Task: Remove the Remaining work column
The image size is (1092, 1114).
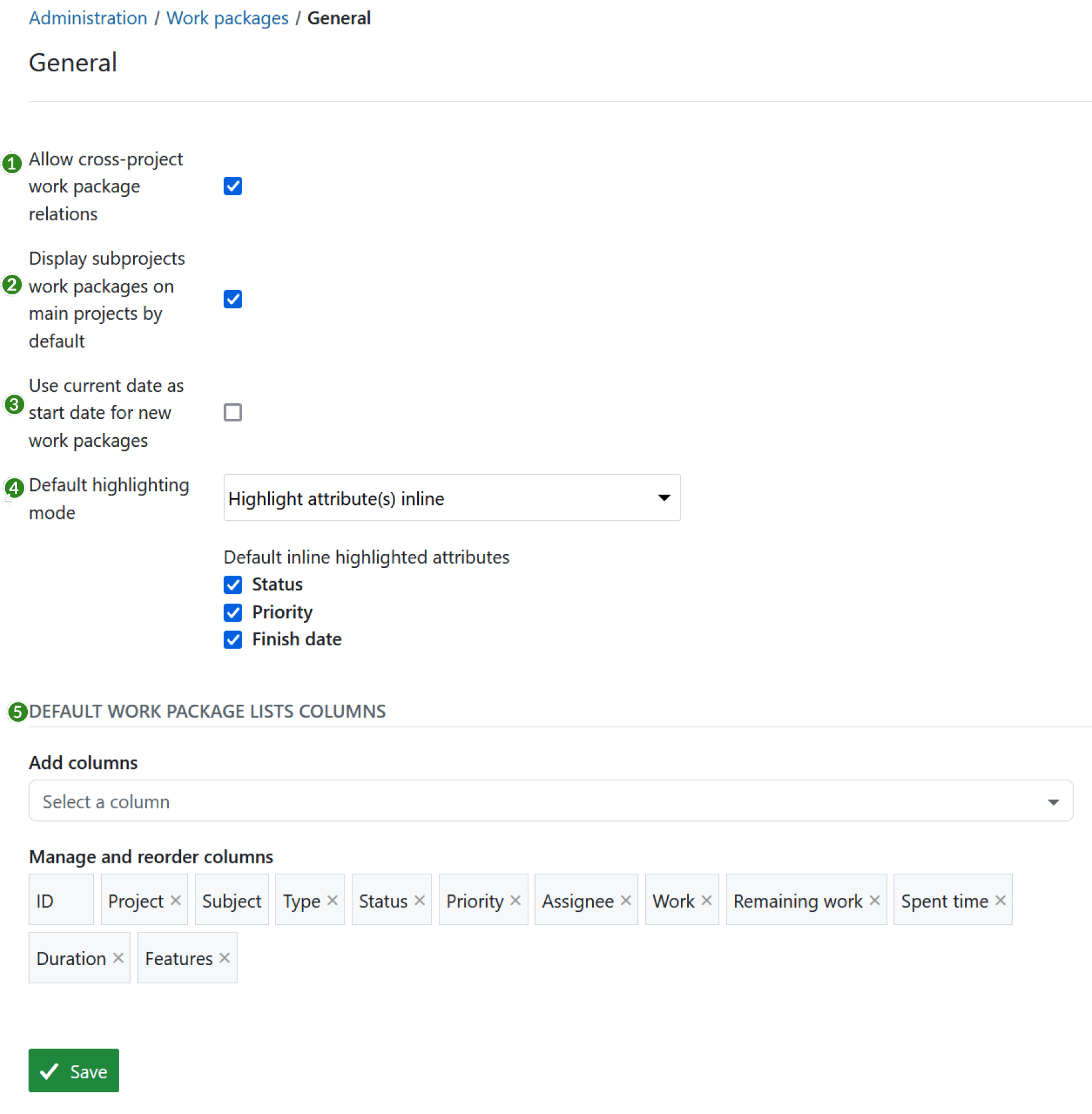Action: 874,900
